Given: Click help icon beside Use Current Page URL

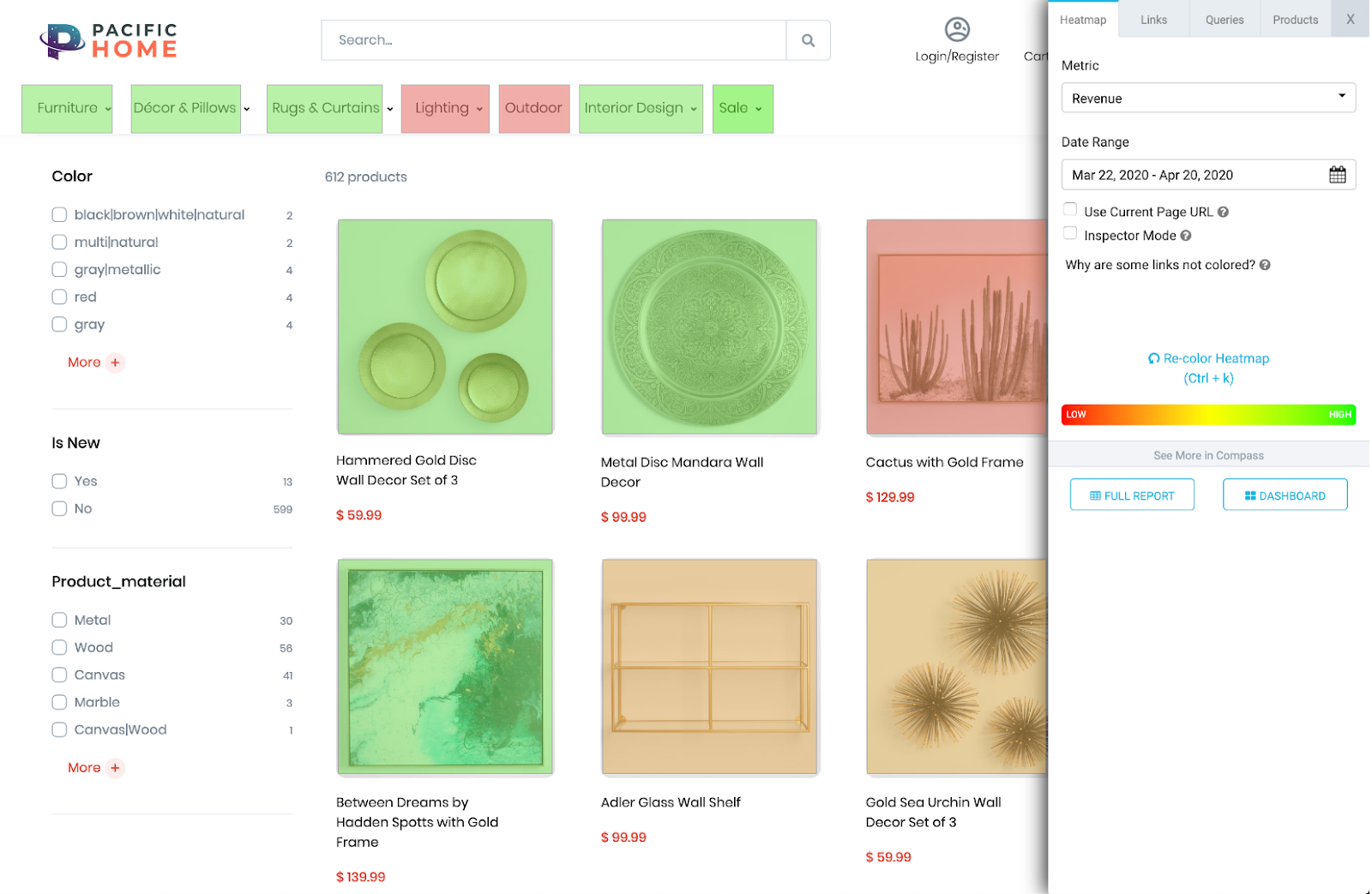Looking at the screenshot, I should click(x=1223, y=212).
